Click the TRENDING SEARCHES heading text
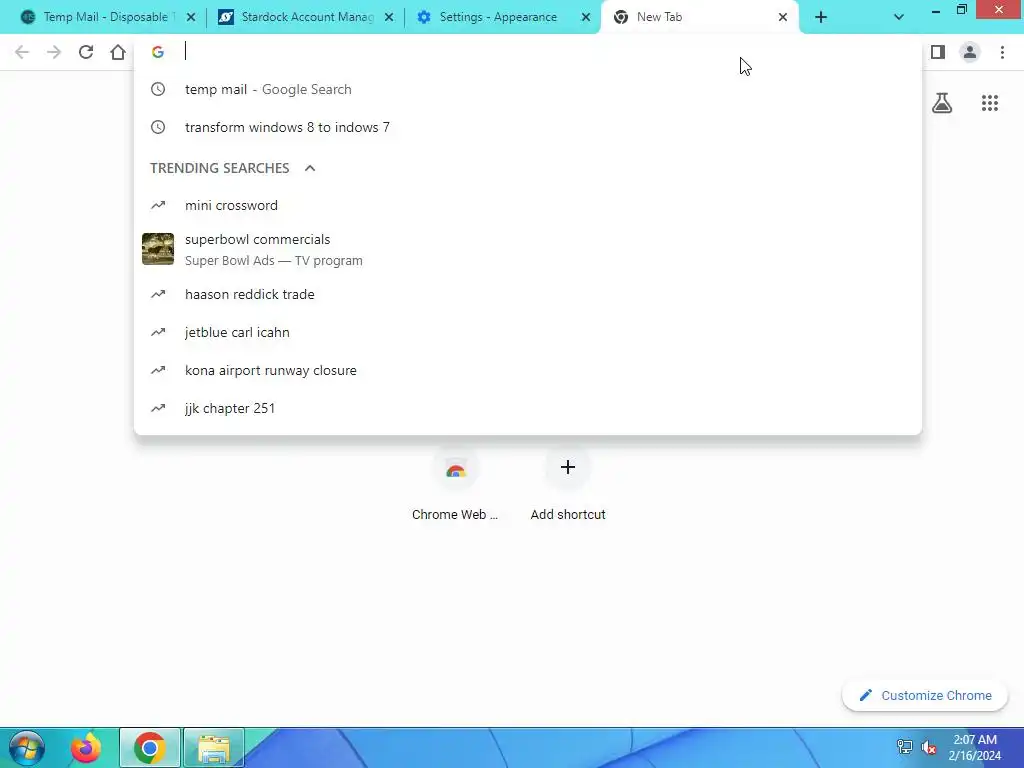Screen dimensions: 1024x768 [219, 168]
